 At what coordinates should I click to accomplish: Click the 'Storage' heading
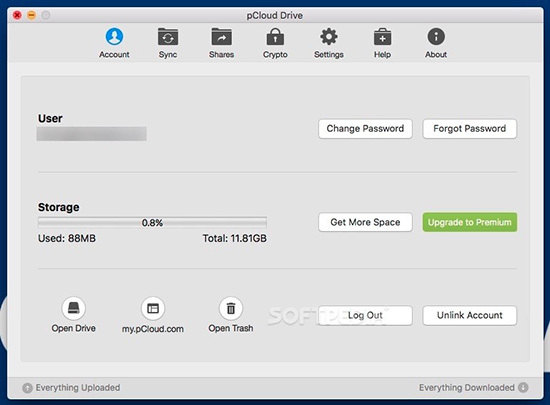[59, 207]
